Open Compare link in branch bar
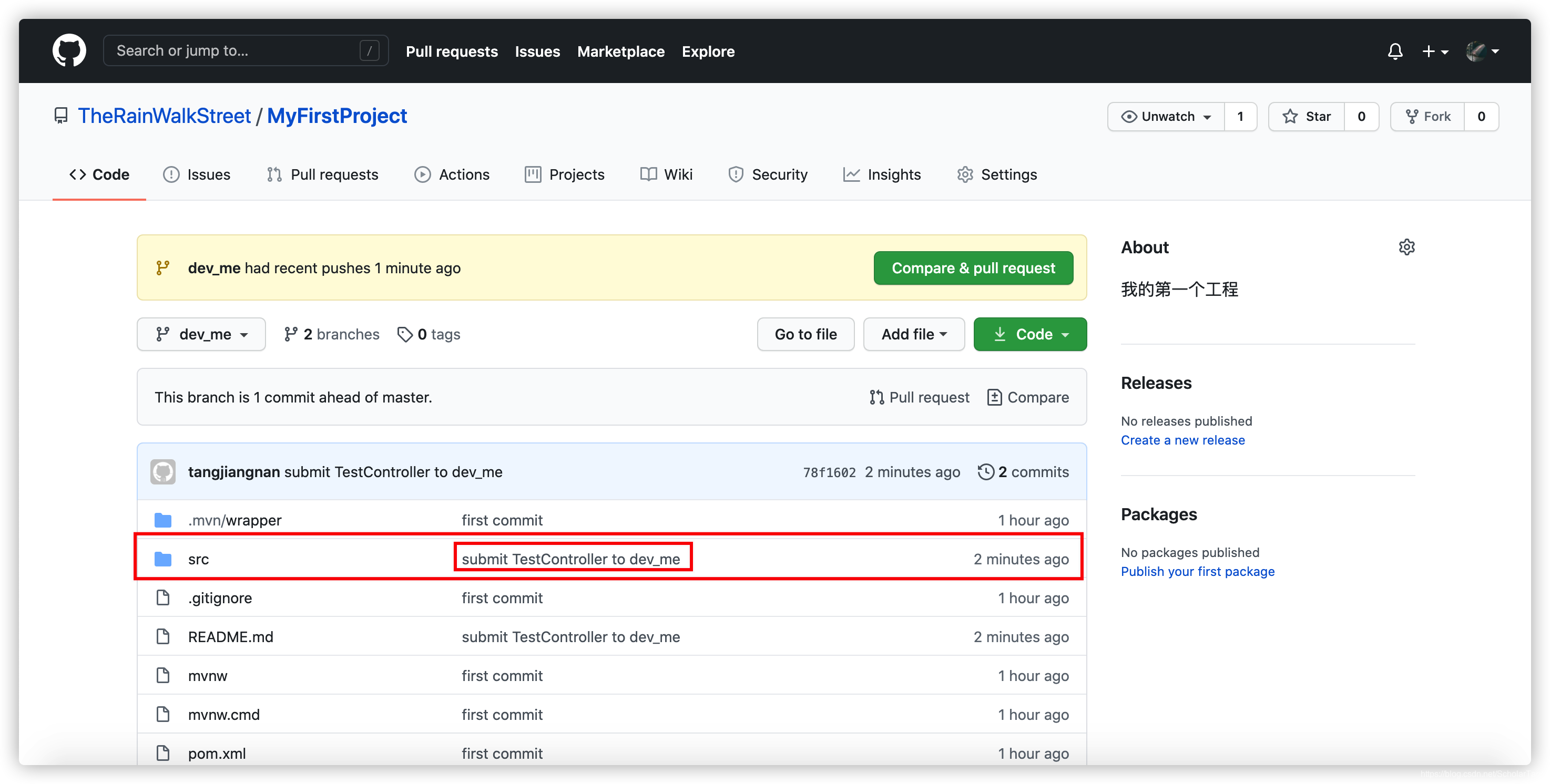Viewport: 1550px width, 784px height. (1028, 397)
